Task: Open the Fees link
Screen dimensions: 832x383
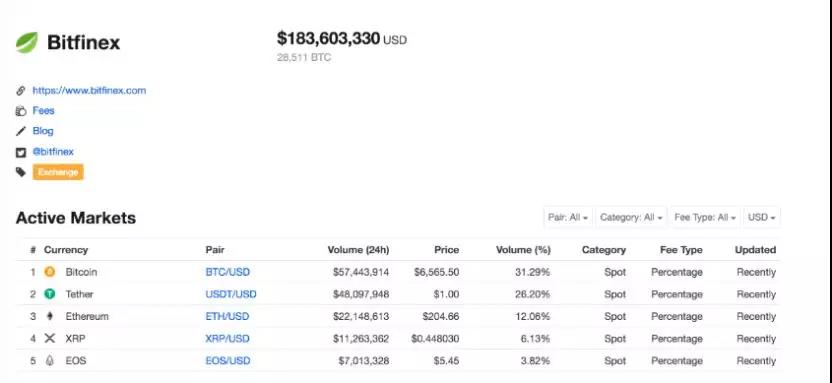Action: [44, 110]
